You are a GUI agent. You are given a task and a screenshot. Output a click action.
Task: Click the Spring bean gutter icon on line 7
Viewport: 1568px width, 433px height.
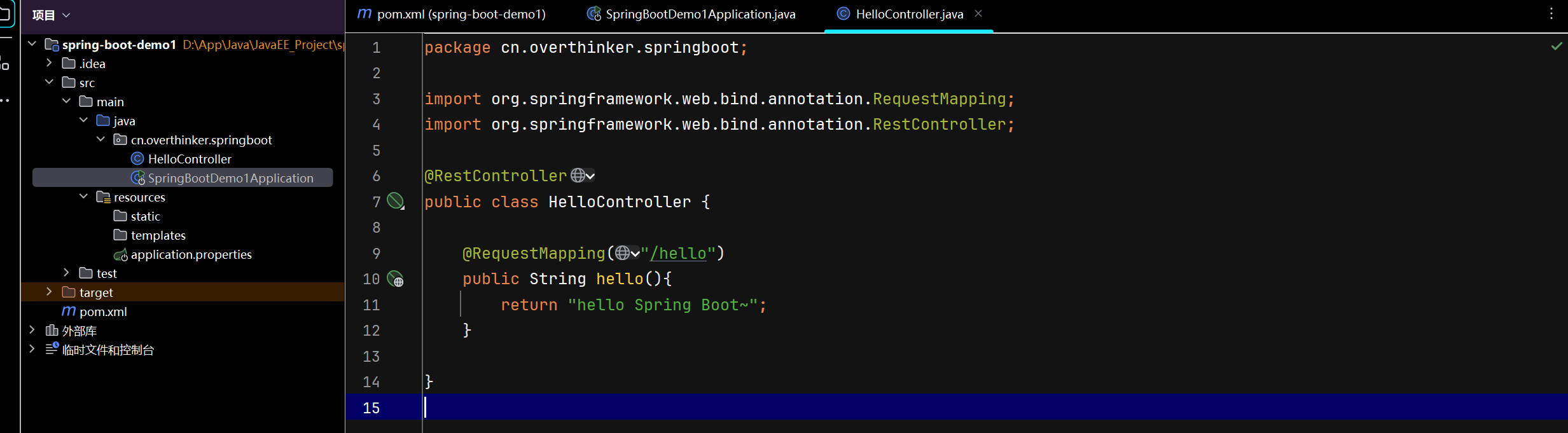point(396,201)
